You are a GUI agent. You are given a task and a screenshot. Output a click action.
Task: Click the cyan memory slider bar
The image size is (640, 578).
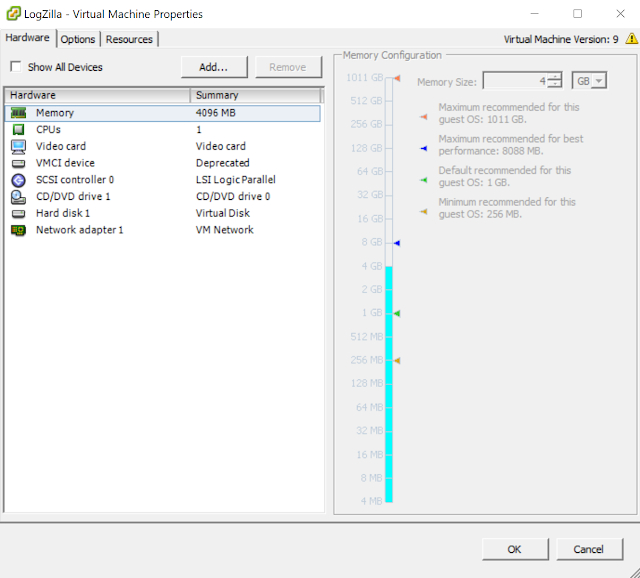[389, 384]
